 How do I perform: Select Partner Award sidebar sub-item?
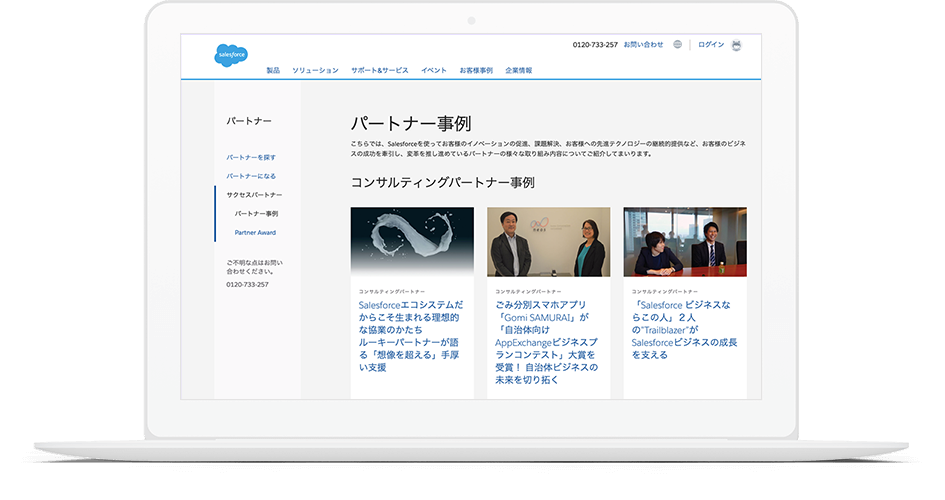point(255,233)
